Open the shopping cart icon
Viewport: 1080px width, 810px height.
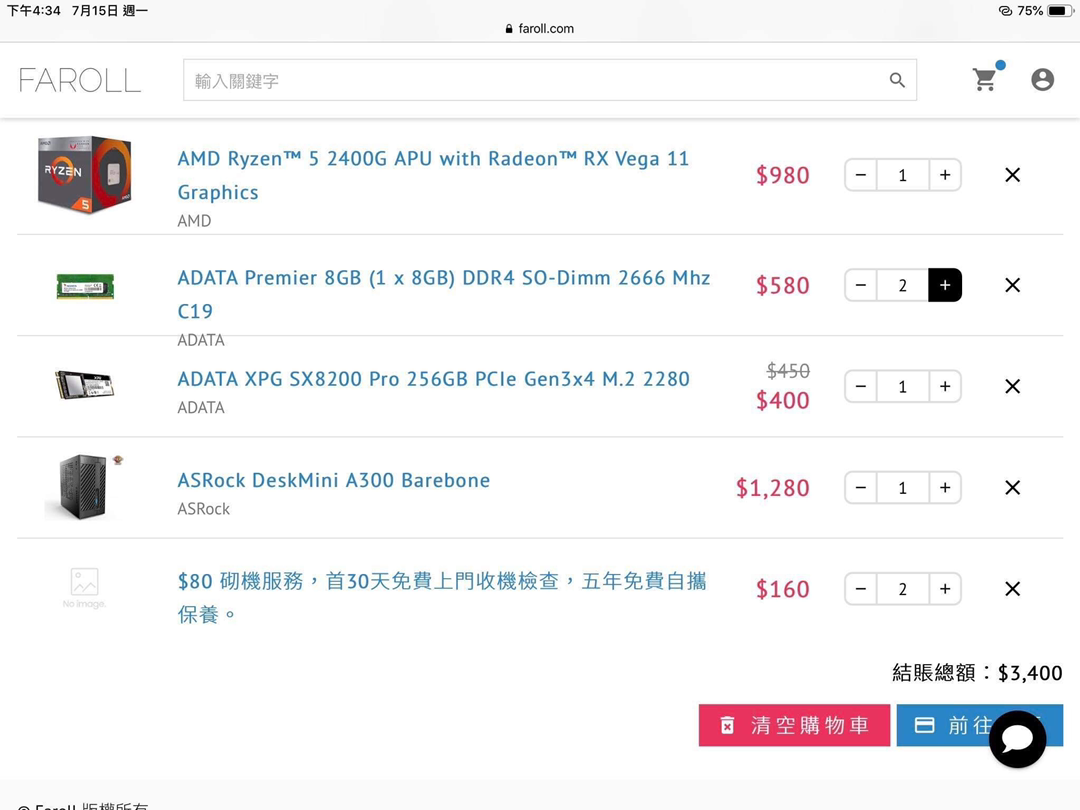[x=985, y=80]
